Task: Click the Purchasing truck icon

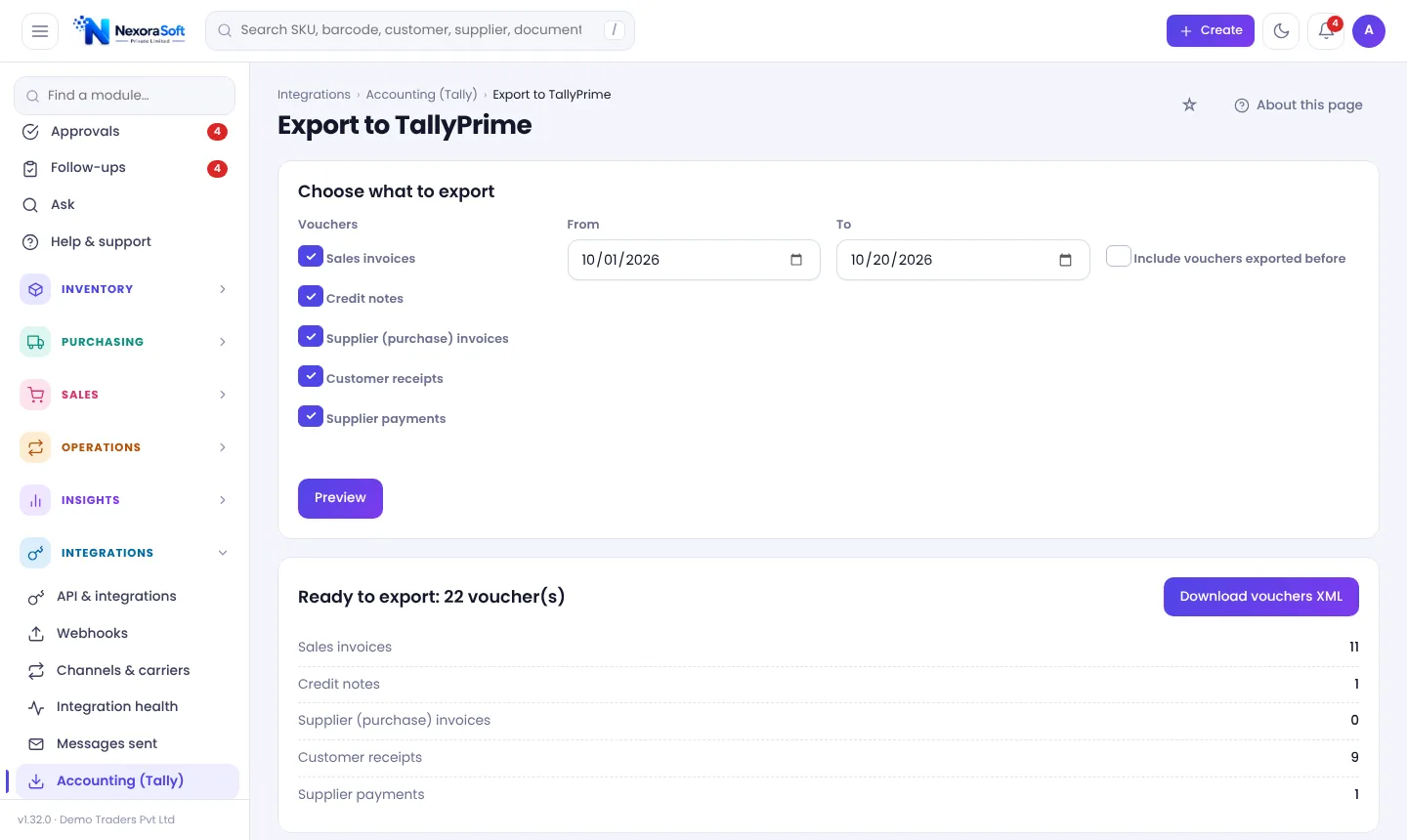Action: [35, 342]
